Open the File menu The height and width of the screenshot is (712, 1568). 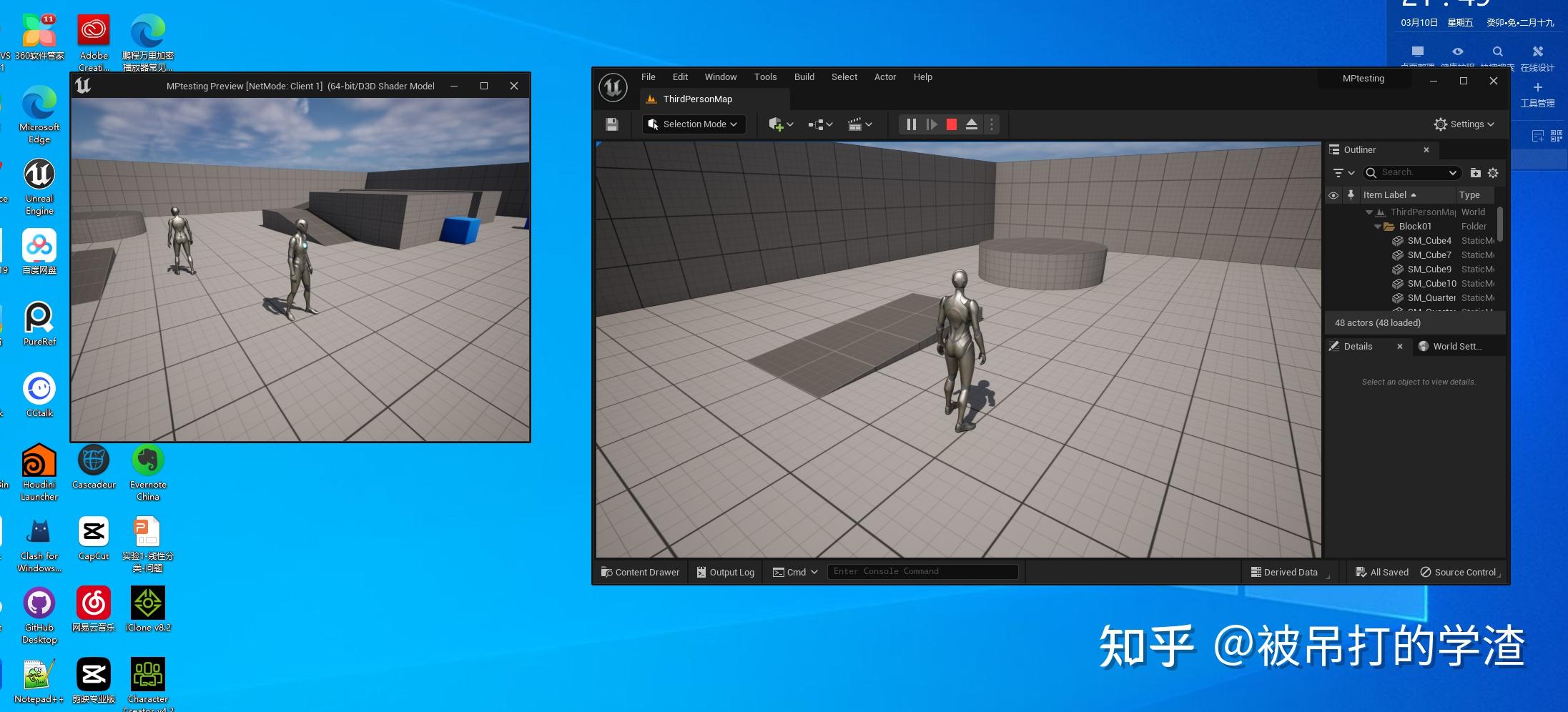coord(649,77)
